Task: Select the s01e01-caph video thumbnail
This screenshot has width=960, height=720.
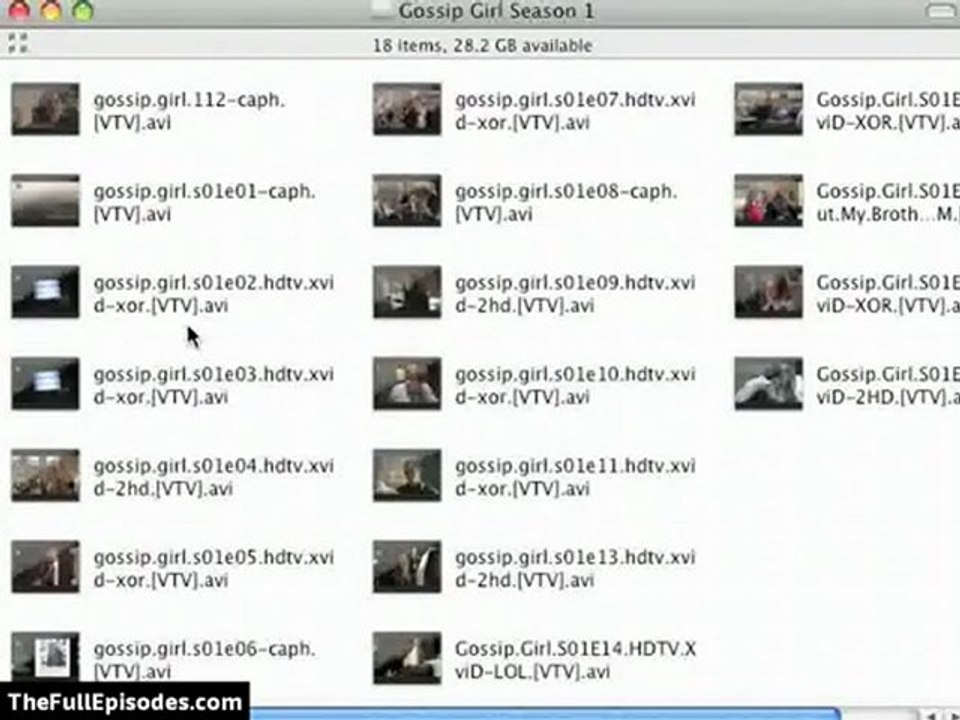Action: pos(45,201)
